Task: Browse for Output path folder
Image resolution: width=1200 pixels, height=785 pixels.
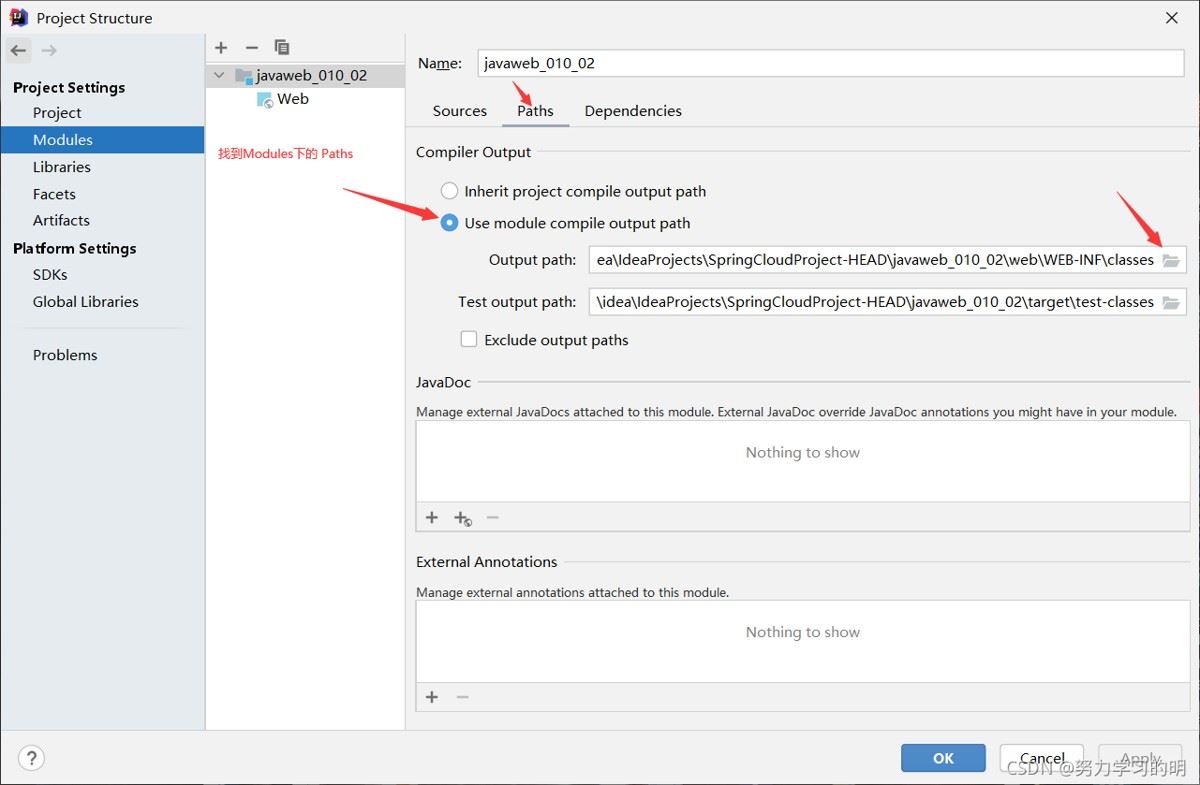Action: tap(1171, 260)
